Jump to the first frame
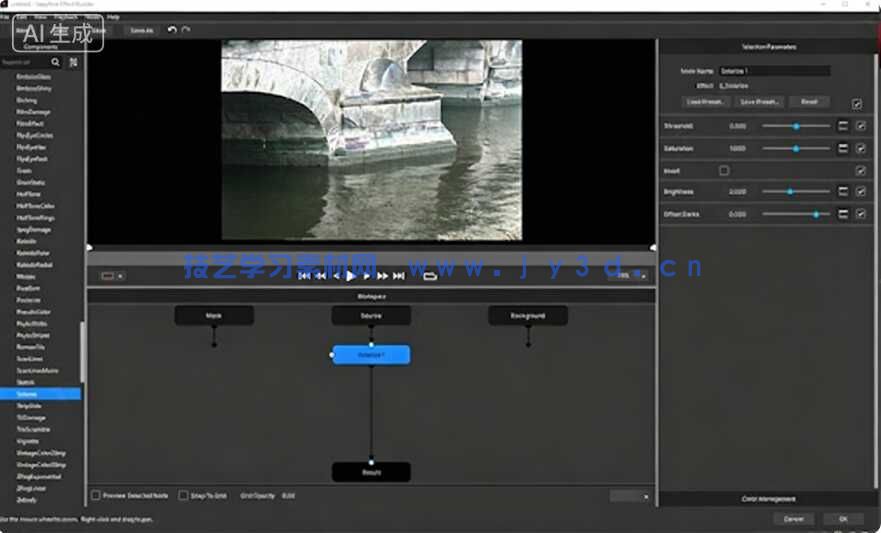 click(x=304, y=276)
